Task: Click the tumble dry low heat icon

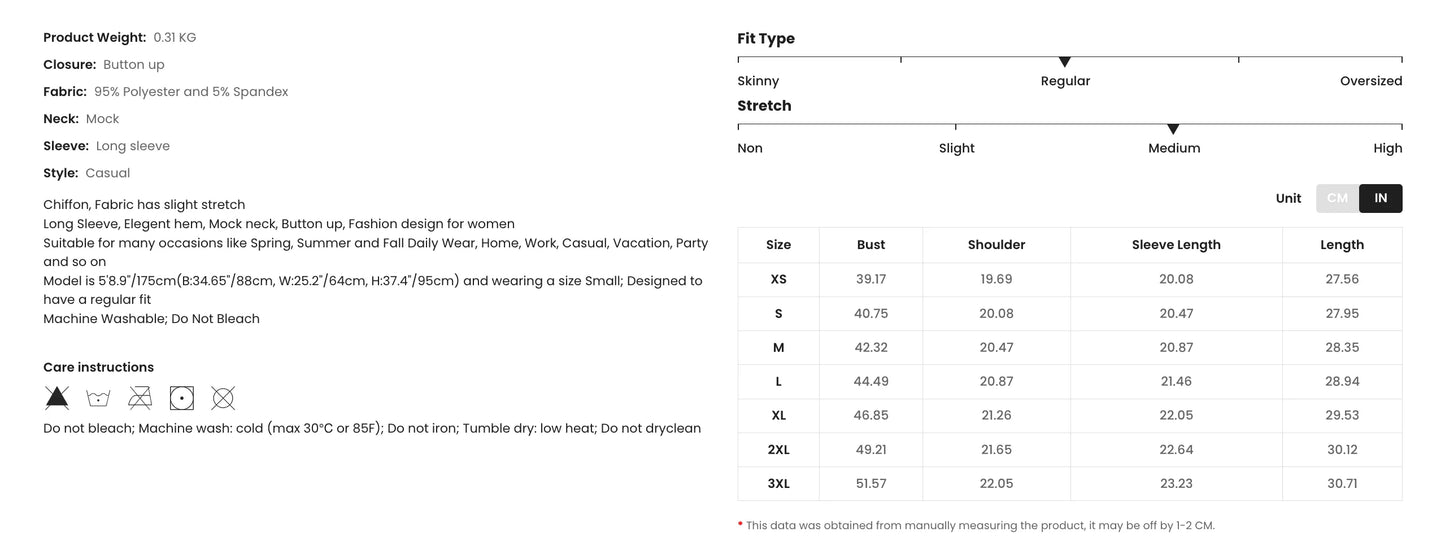Action: tap(181, 398)
